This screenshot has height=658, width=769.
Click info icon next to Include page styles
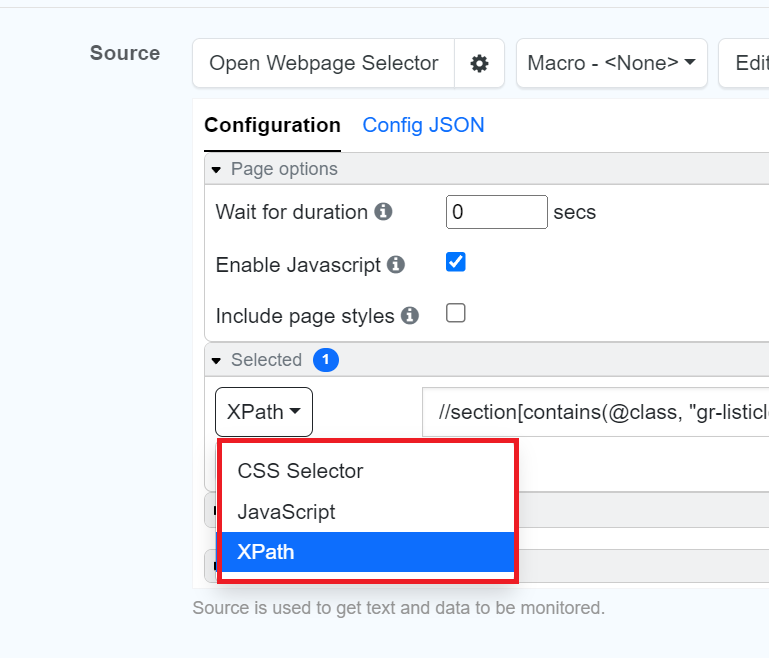409,316
